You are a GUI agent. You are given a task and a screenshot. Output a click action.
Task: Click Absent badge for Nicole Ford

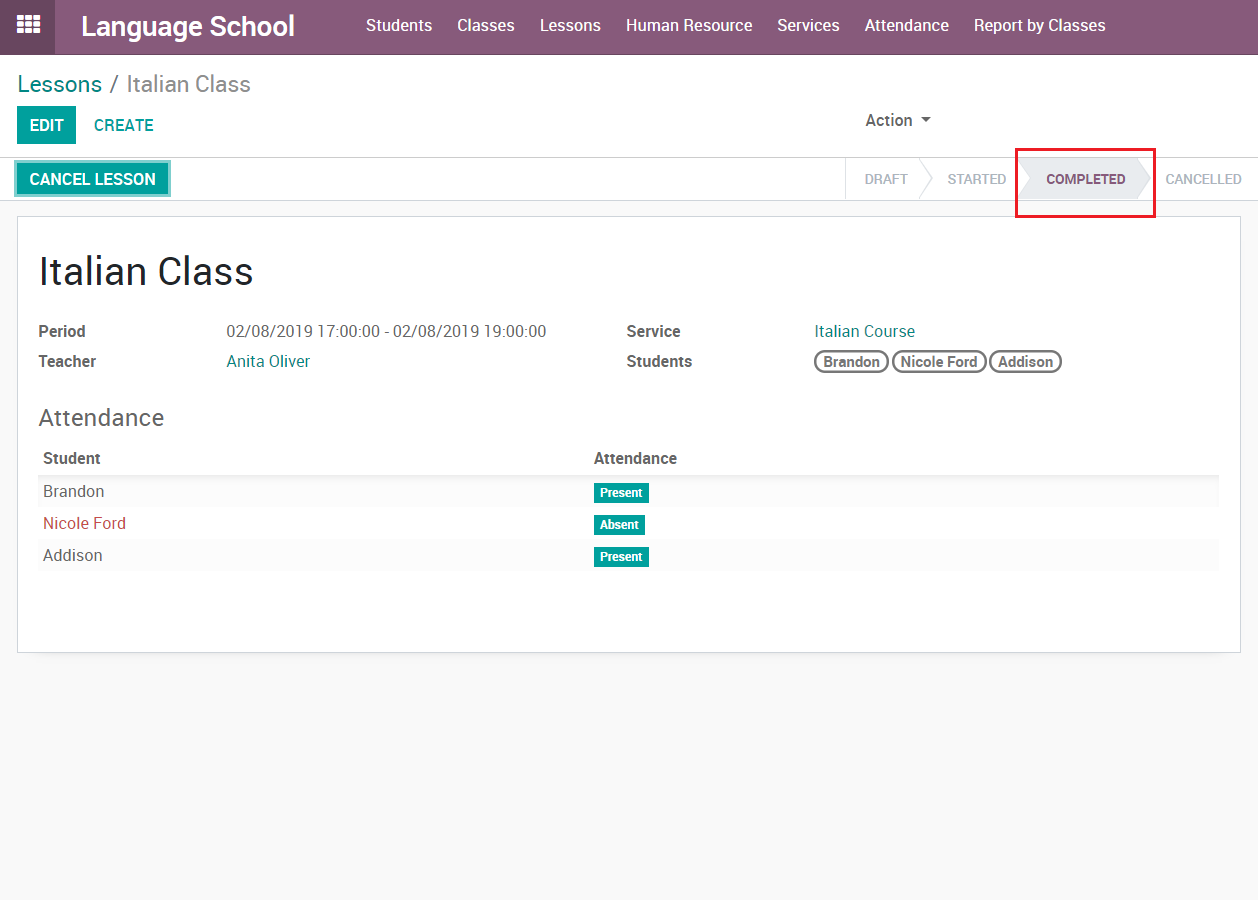[619, 525]
